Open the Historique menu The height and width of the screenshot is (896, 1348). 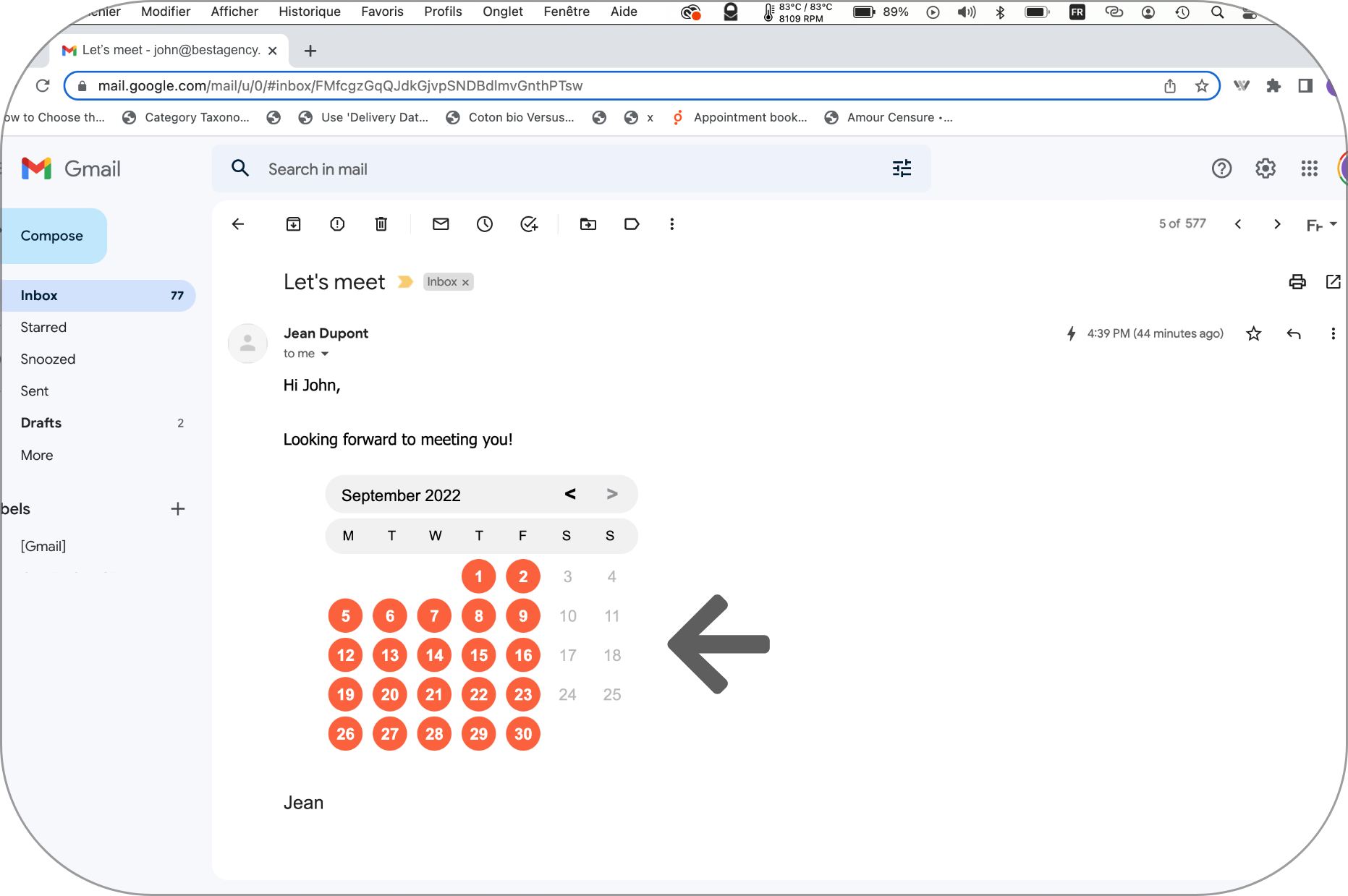310,12
